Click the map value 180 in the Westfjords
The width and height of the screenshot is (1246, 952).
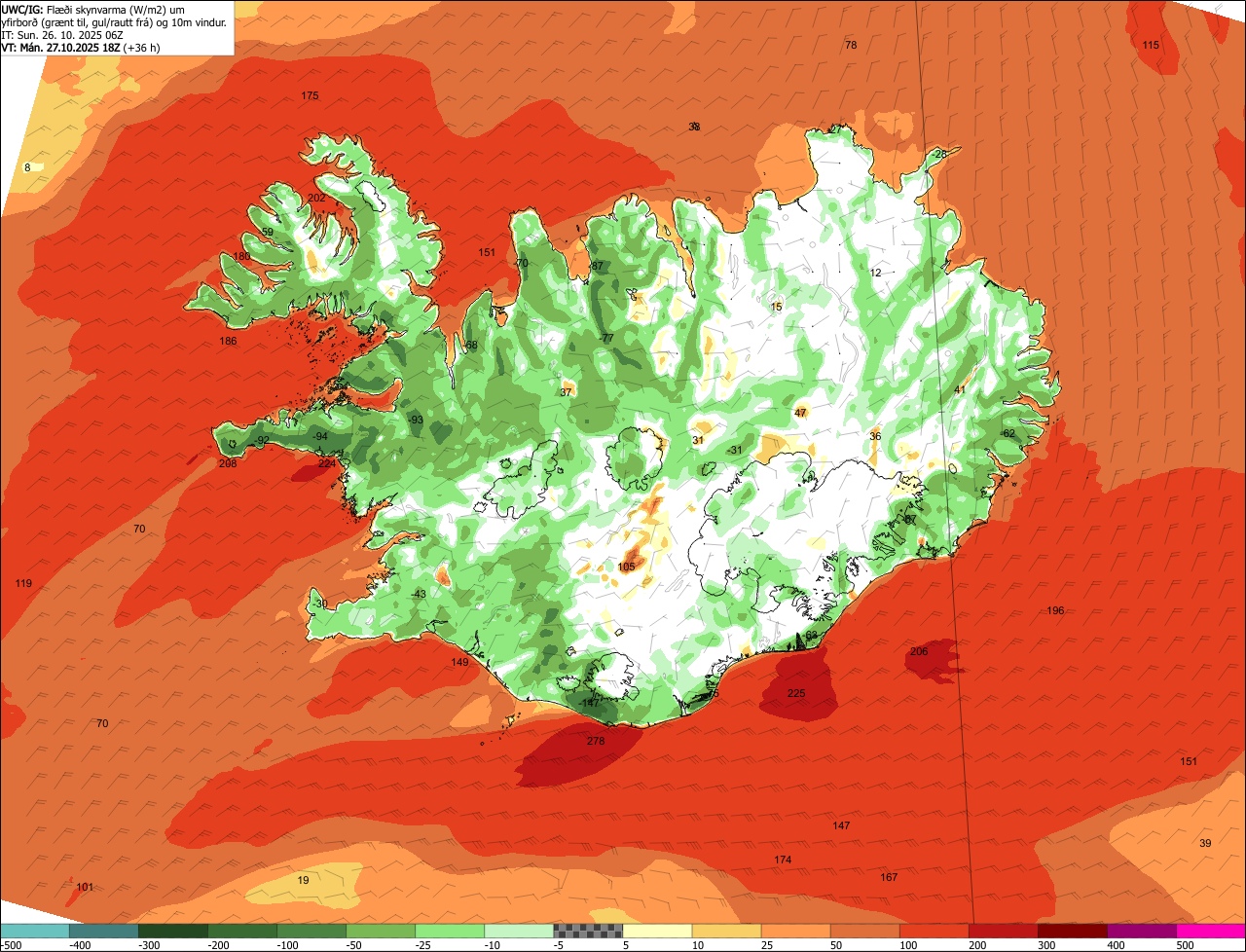click(241, 256)
